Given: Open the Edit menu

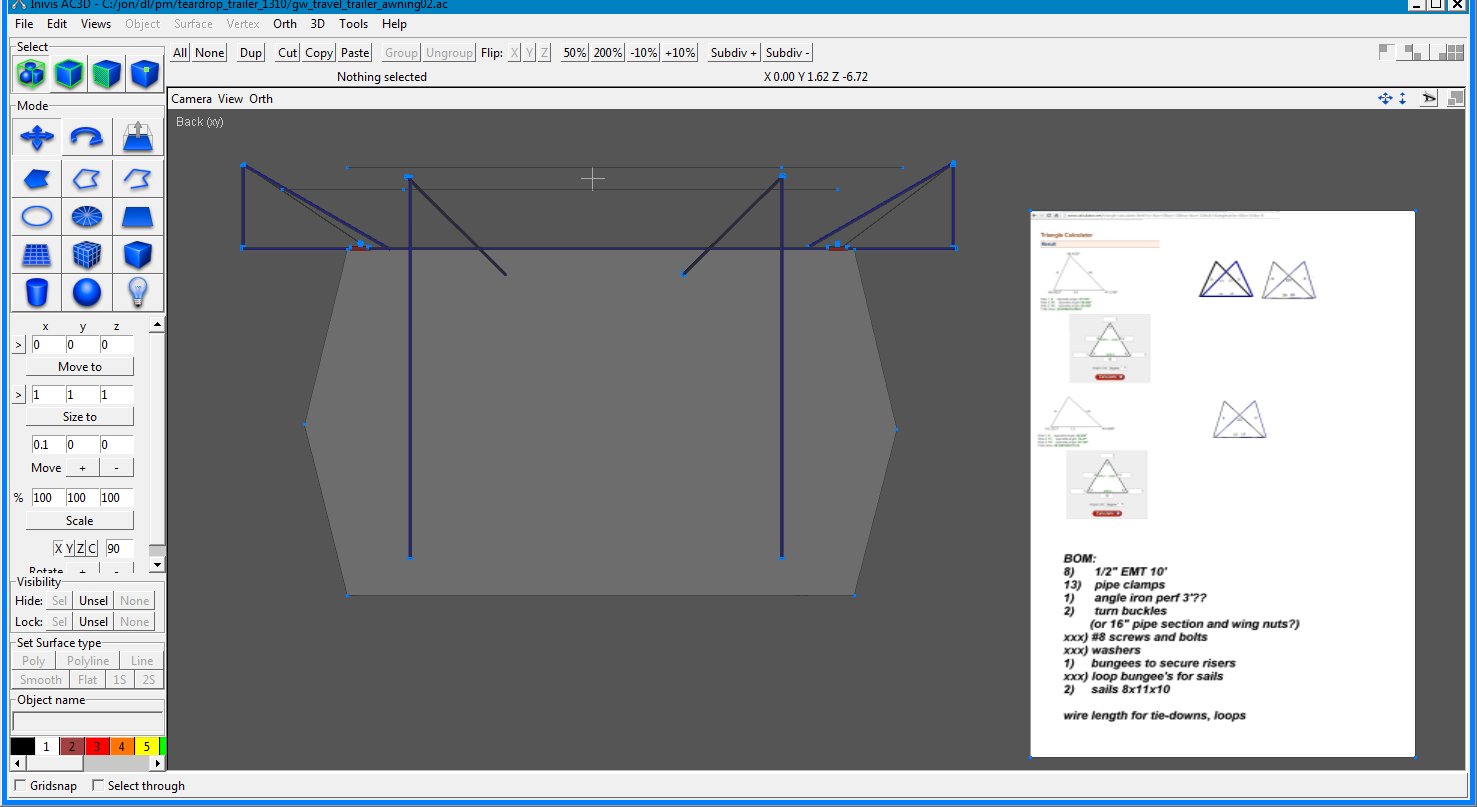Looking at the screenshot, I should tap(57, 24).
